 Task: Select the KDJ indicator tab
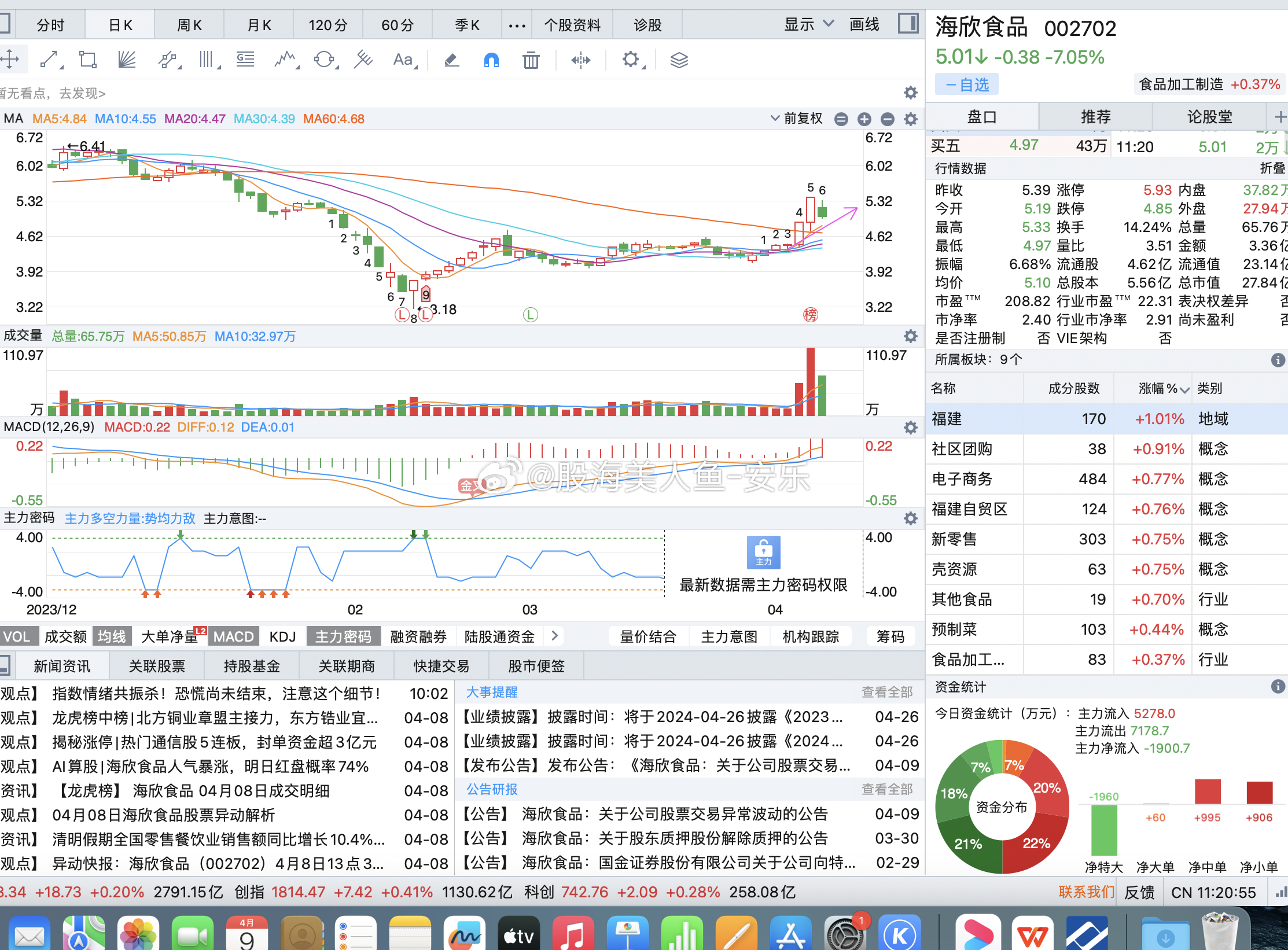click(x=282, y=636)
